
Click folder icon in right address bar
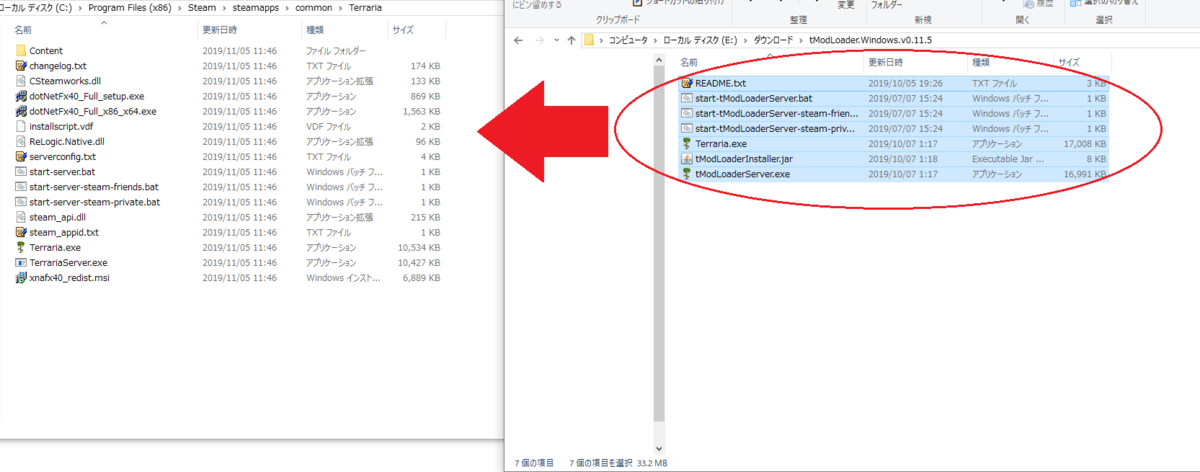click(x=591, y=40)
